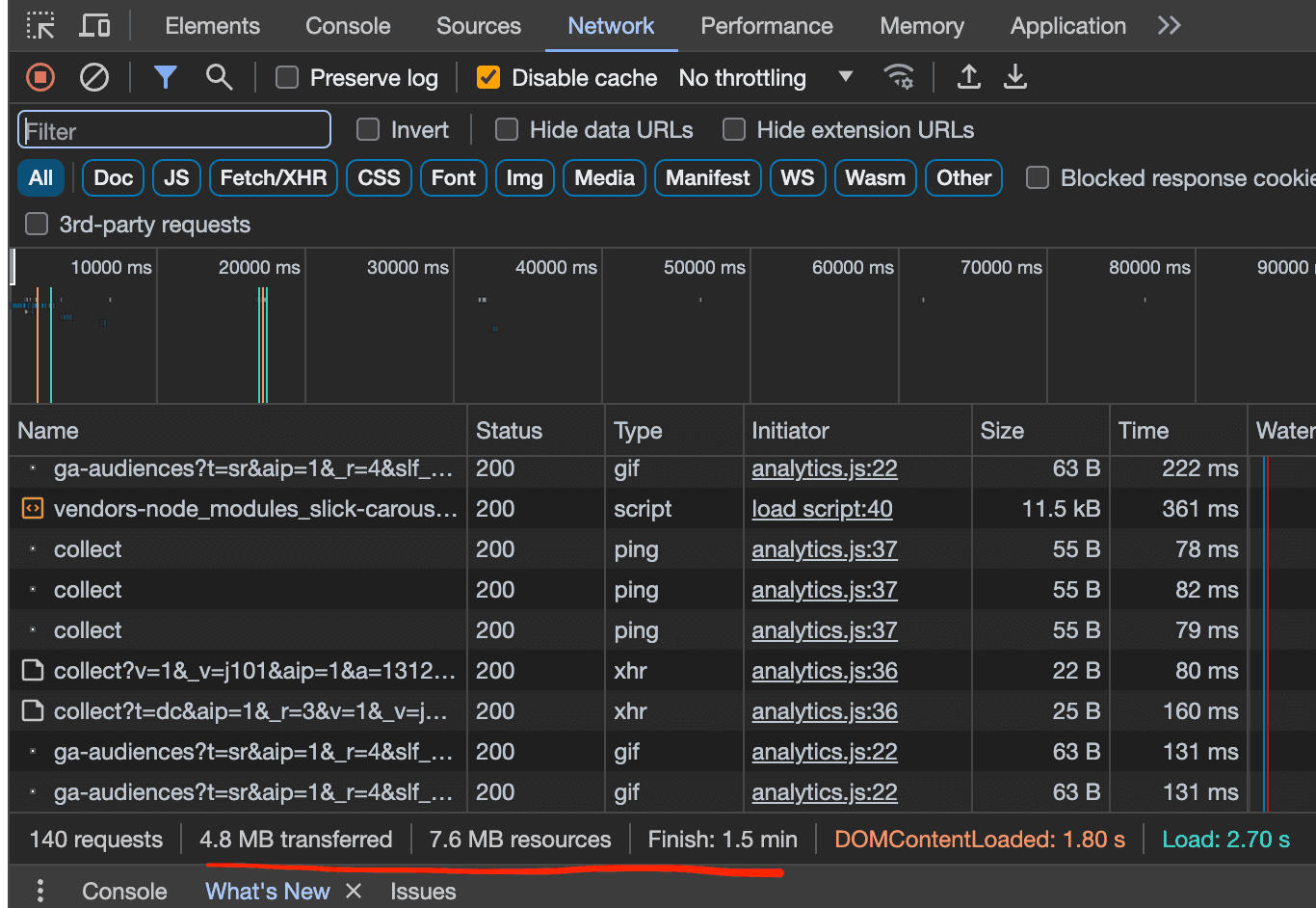Open load script:40 initiator link
Image resolution: width=1316 pixels, height=908 pixels.
click(x=823, y=509)
